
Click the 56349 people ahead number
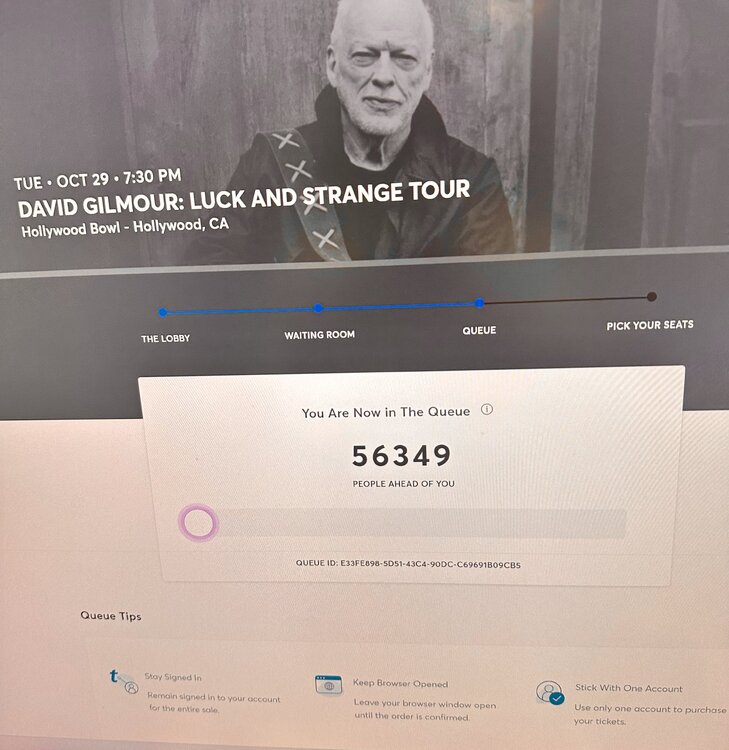402,456
